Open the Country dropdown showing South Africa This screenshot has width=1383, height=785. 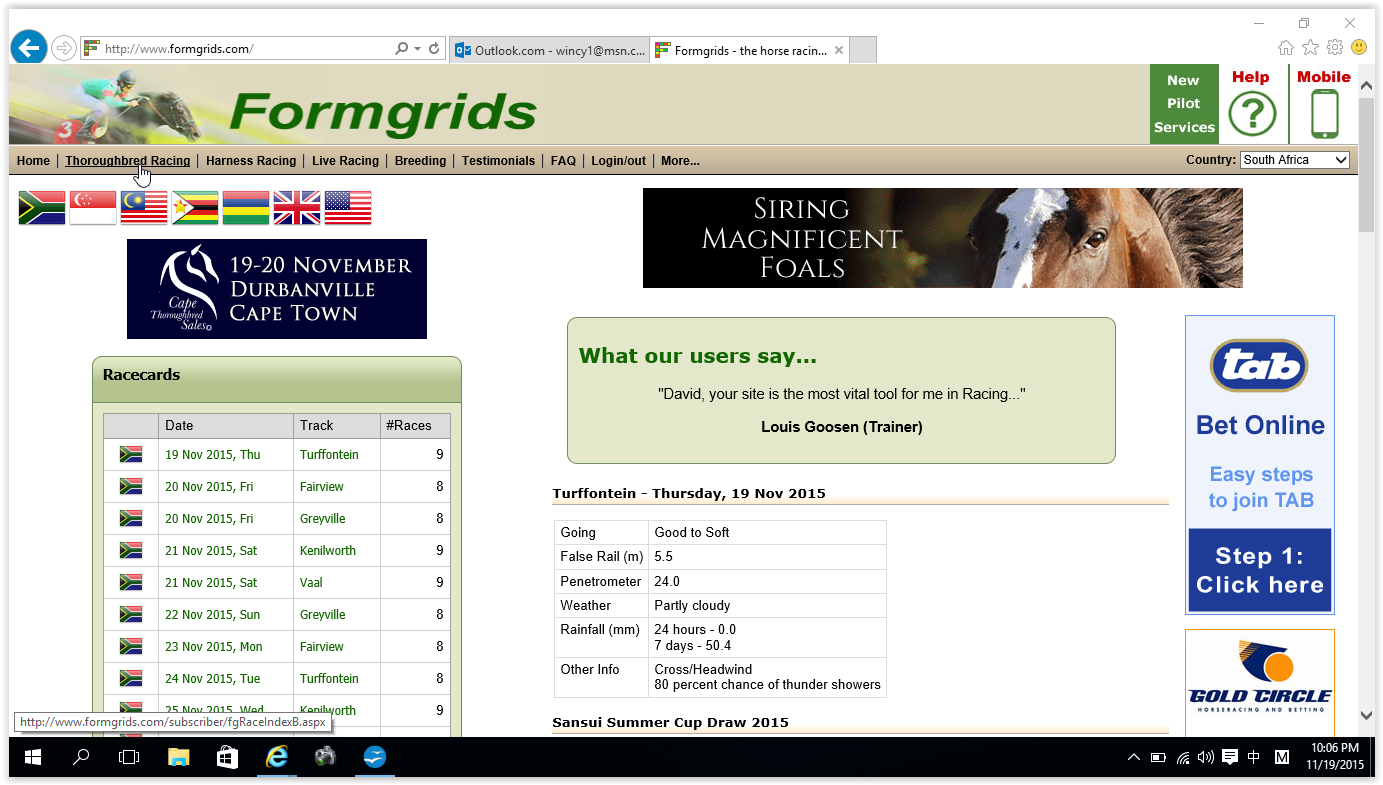click(x=1295, y=160)
